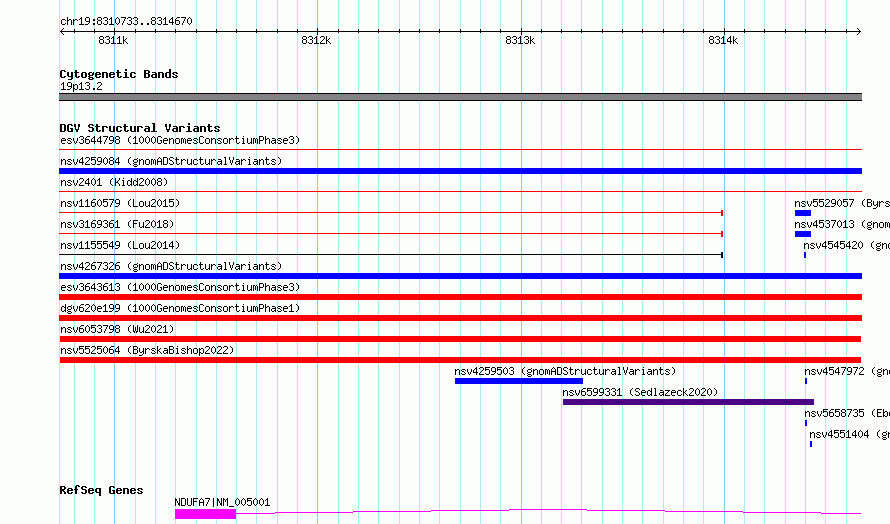Click the red bar under nsv5525064 (ByrskaBishop2022)

(460, 360)
